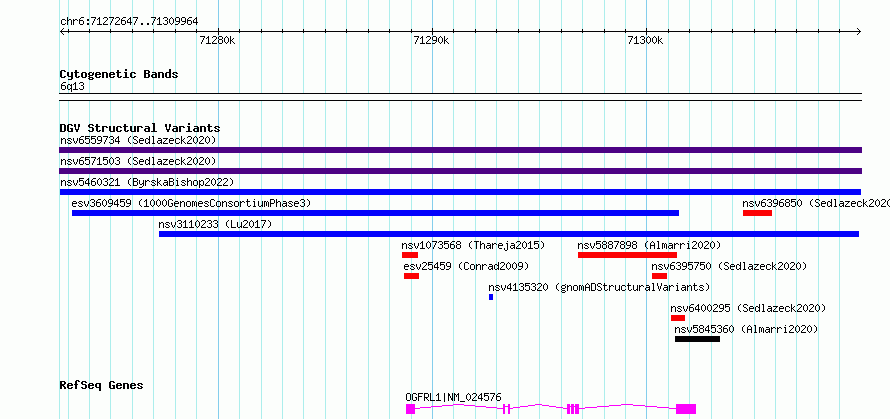Select the small nsv4135320 blue marker
Image resolution: width=890 pixels, height=419 pixels.
pyautogui.click(x=491, y=297)
